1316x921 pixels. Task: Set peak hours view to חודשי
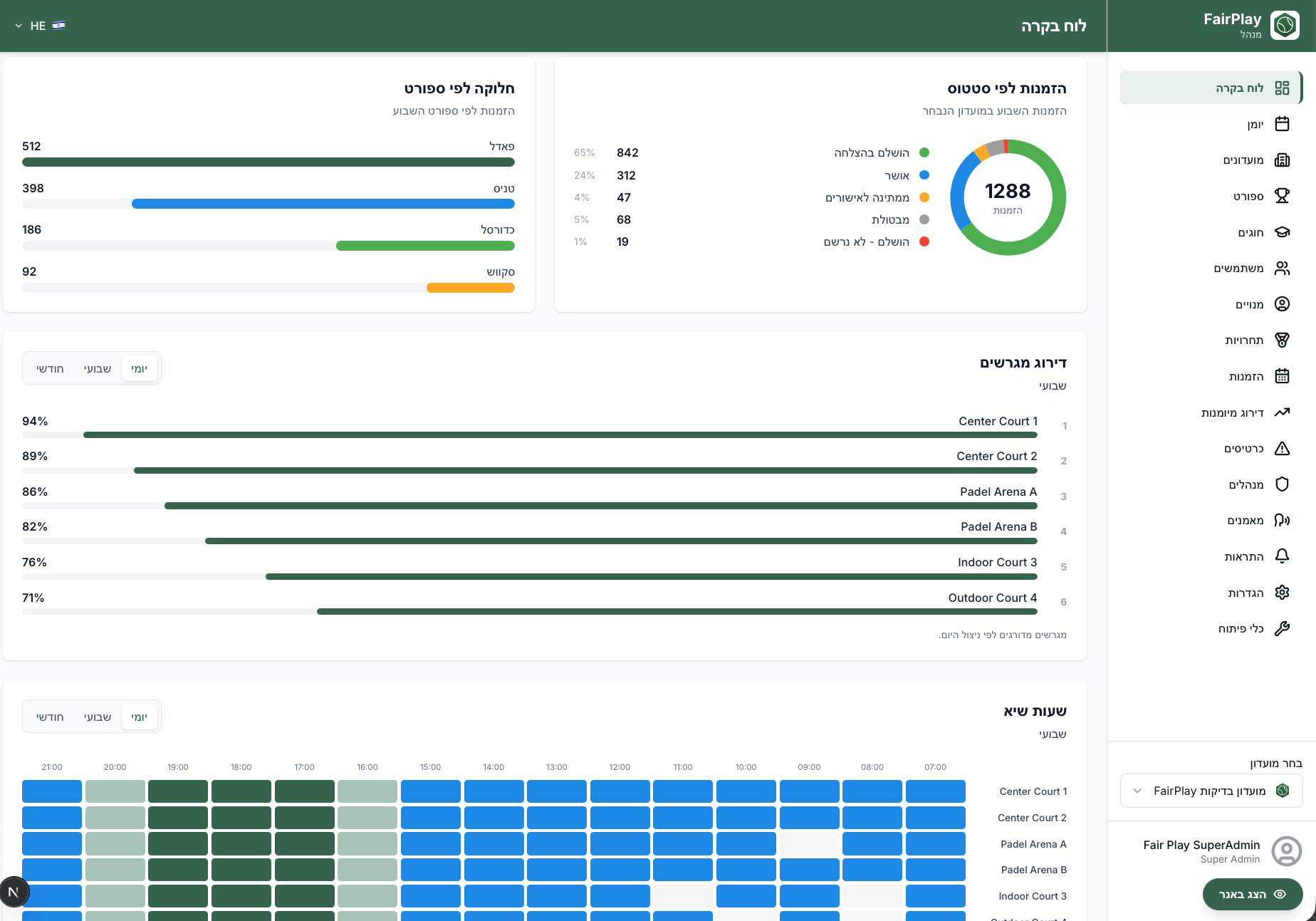pos(50,717)
